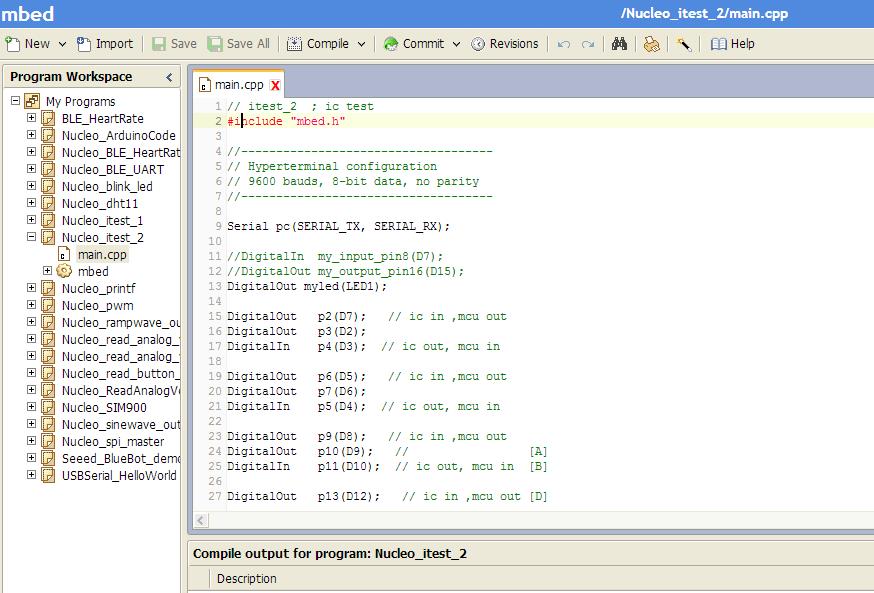Select the Nucleo_SIM900 program
The height and width of the screenshot is (593, 874).
coord(104,408)
